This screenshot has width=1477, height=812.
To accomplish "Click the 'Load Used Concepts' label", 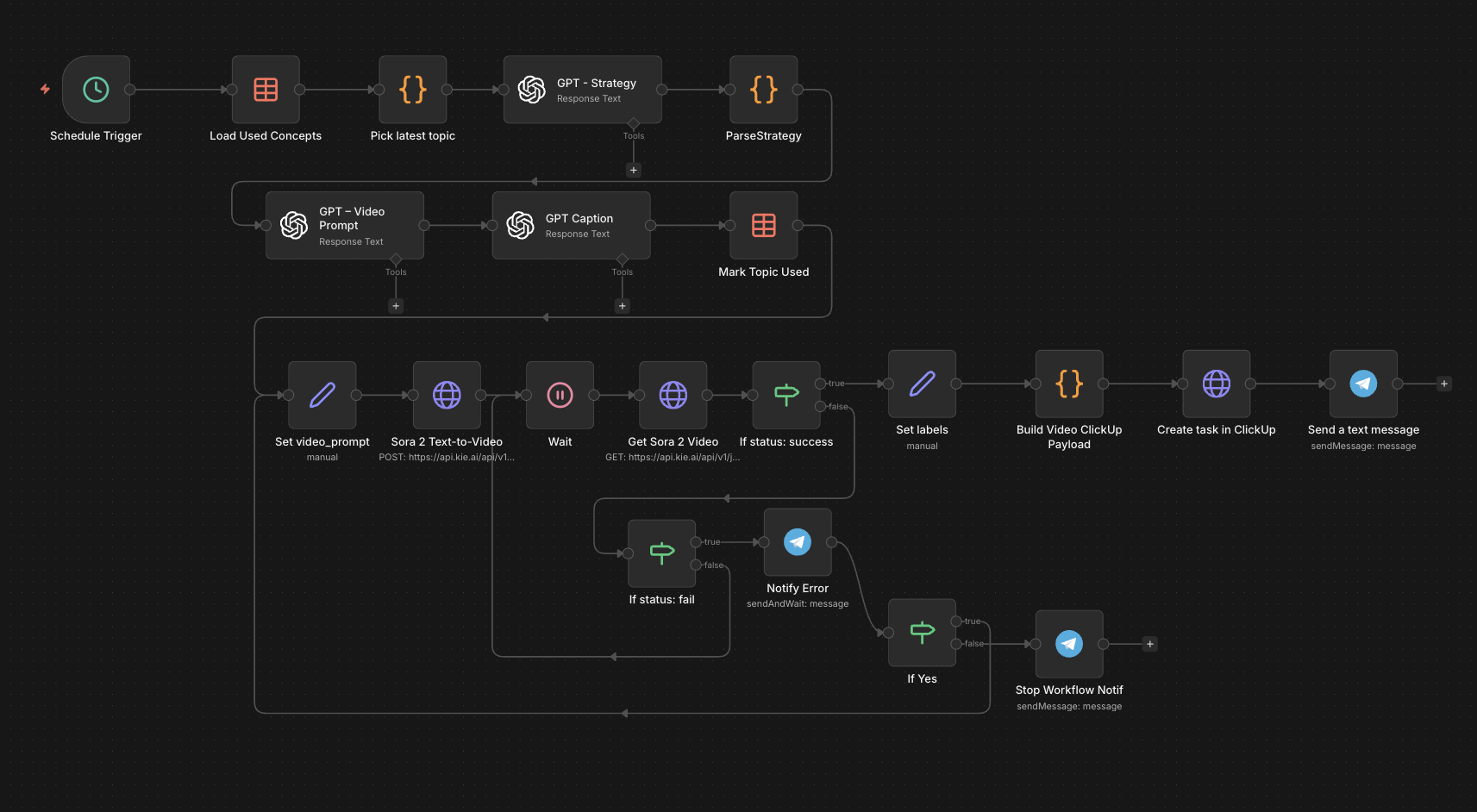I will click(x=266, y=135).
